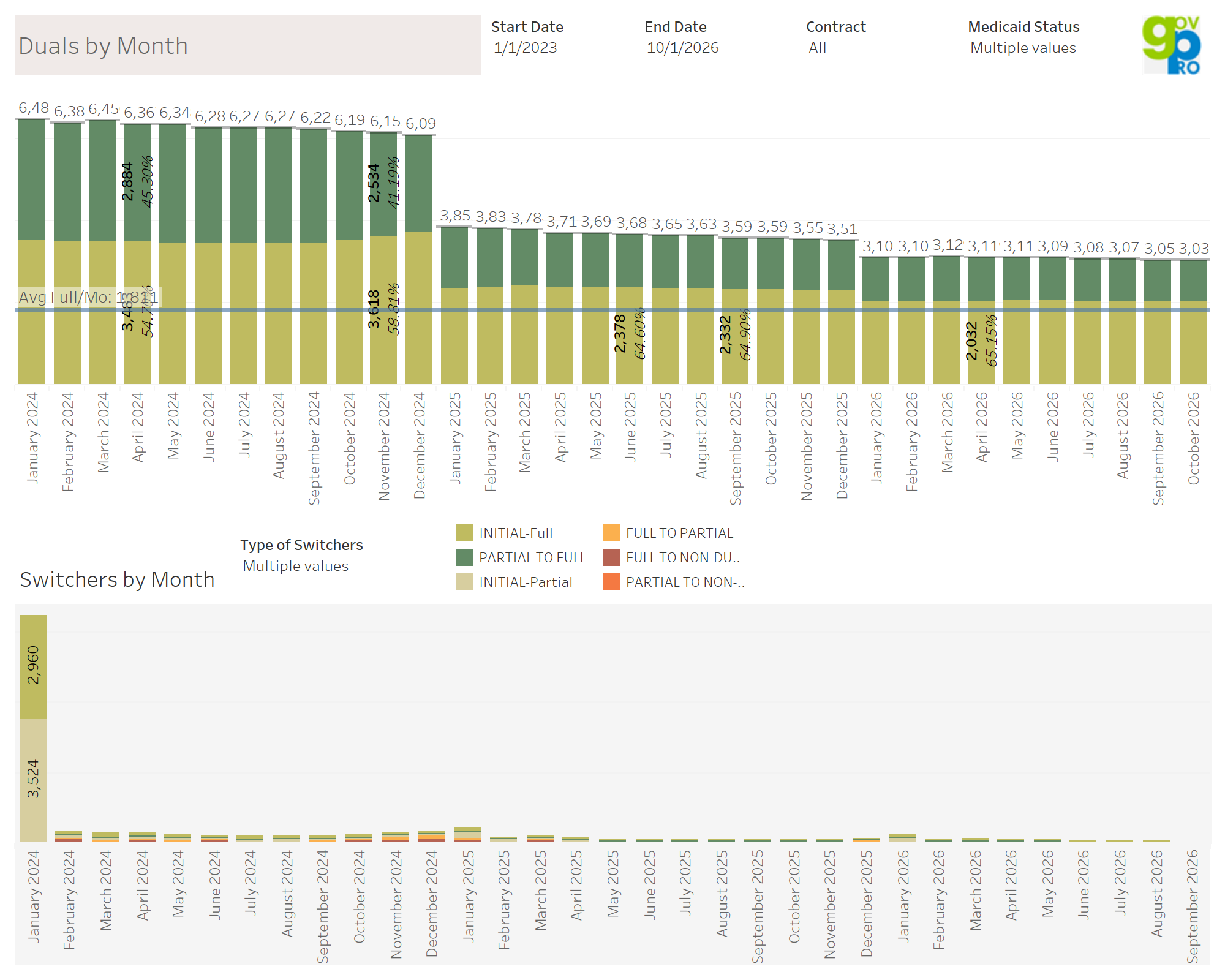Open the End Date 10/1/2026 filter
Image resolution: width=1225 pixels, height=980 pixels.
683,48
